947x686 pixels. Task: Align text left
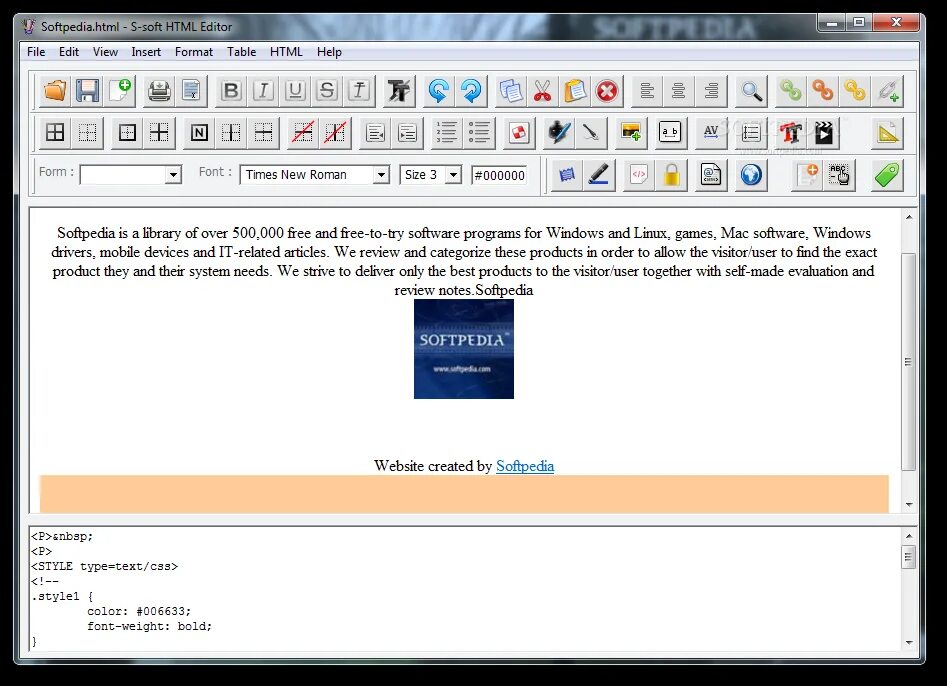[647, 91]
